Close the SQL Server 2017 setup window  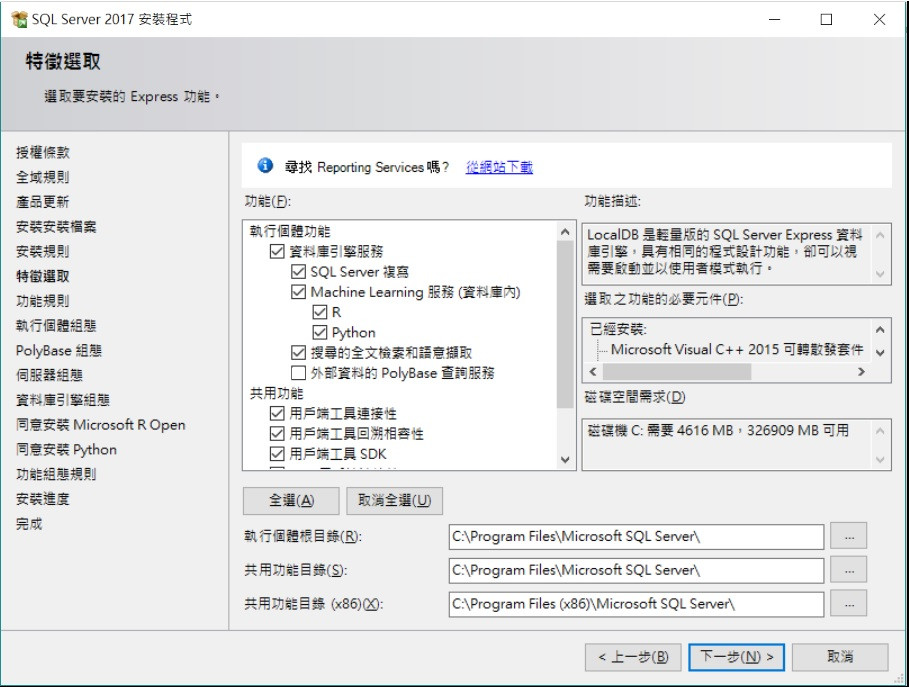coord(879,19)
